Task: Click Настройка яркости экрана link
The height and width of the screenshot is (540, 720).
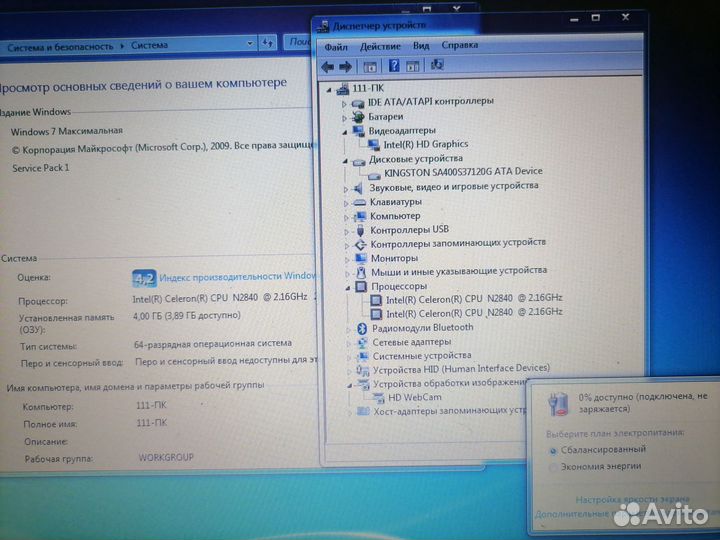Action: [x=632, y=500]
